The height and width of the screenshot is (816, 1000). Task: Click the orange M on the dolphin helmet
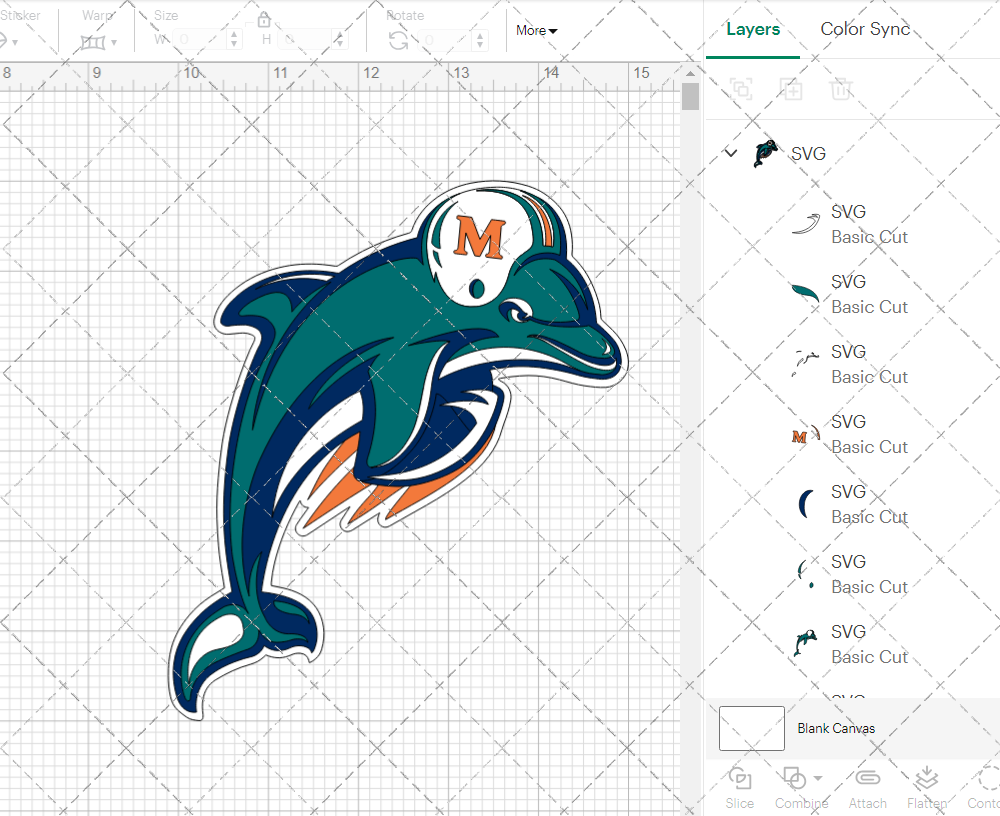point(480,237)
